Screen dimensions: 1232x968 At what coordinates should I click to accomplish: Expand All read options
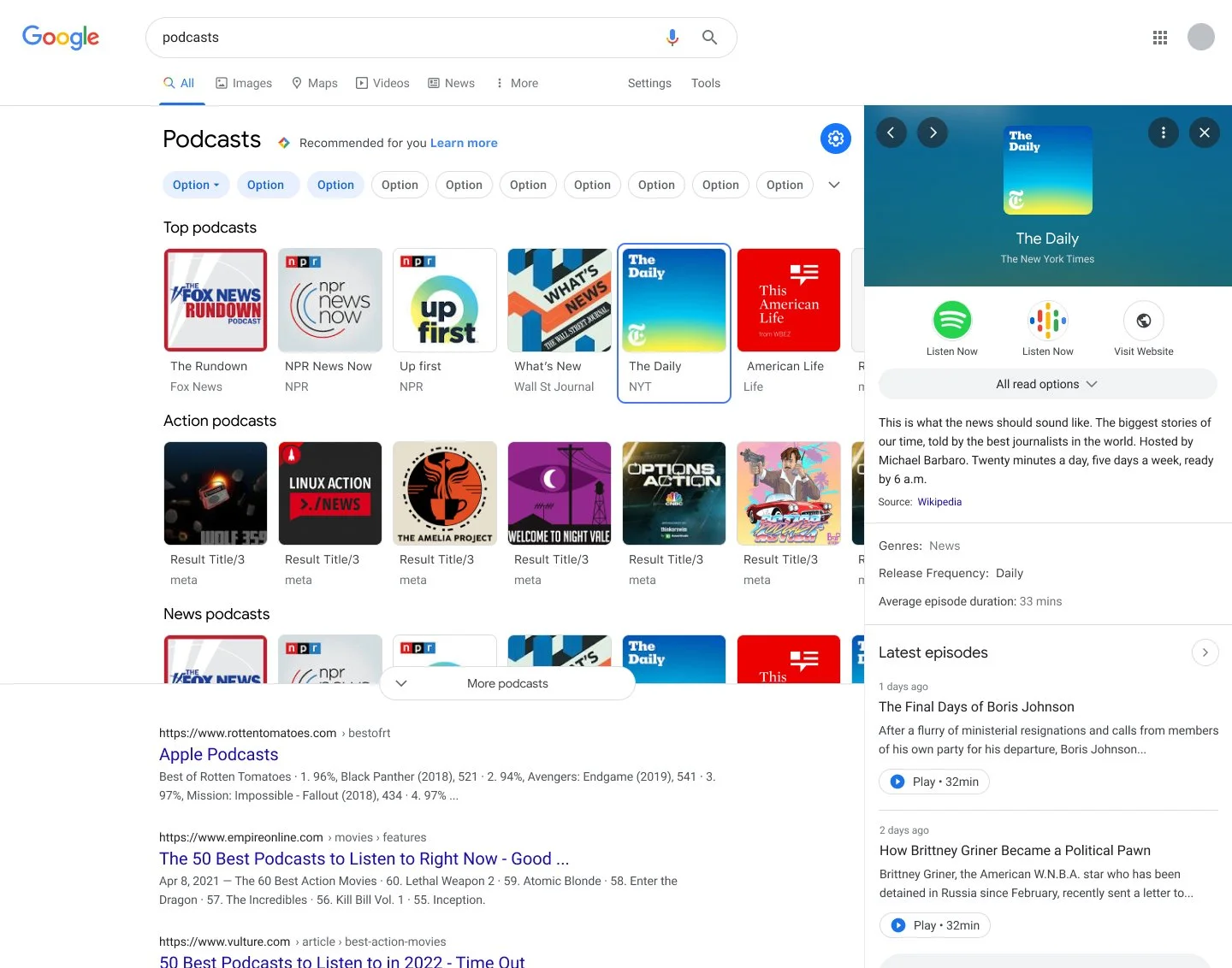[x=1047, y=384]
